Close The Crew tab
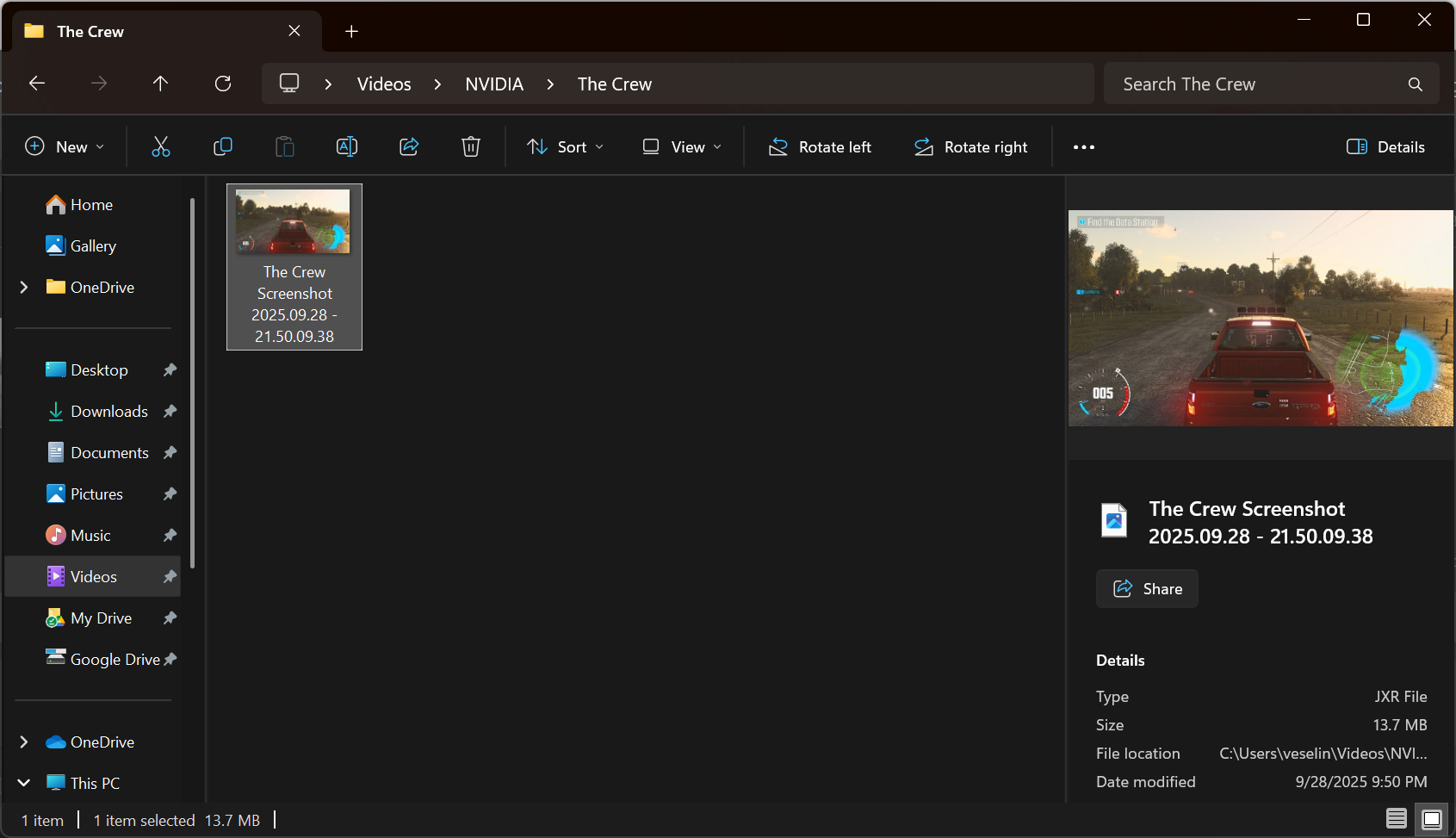Image resolution: width=1456 pixels, height=838 pixels. click(294, 31)
